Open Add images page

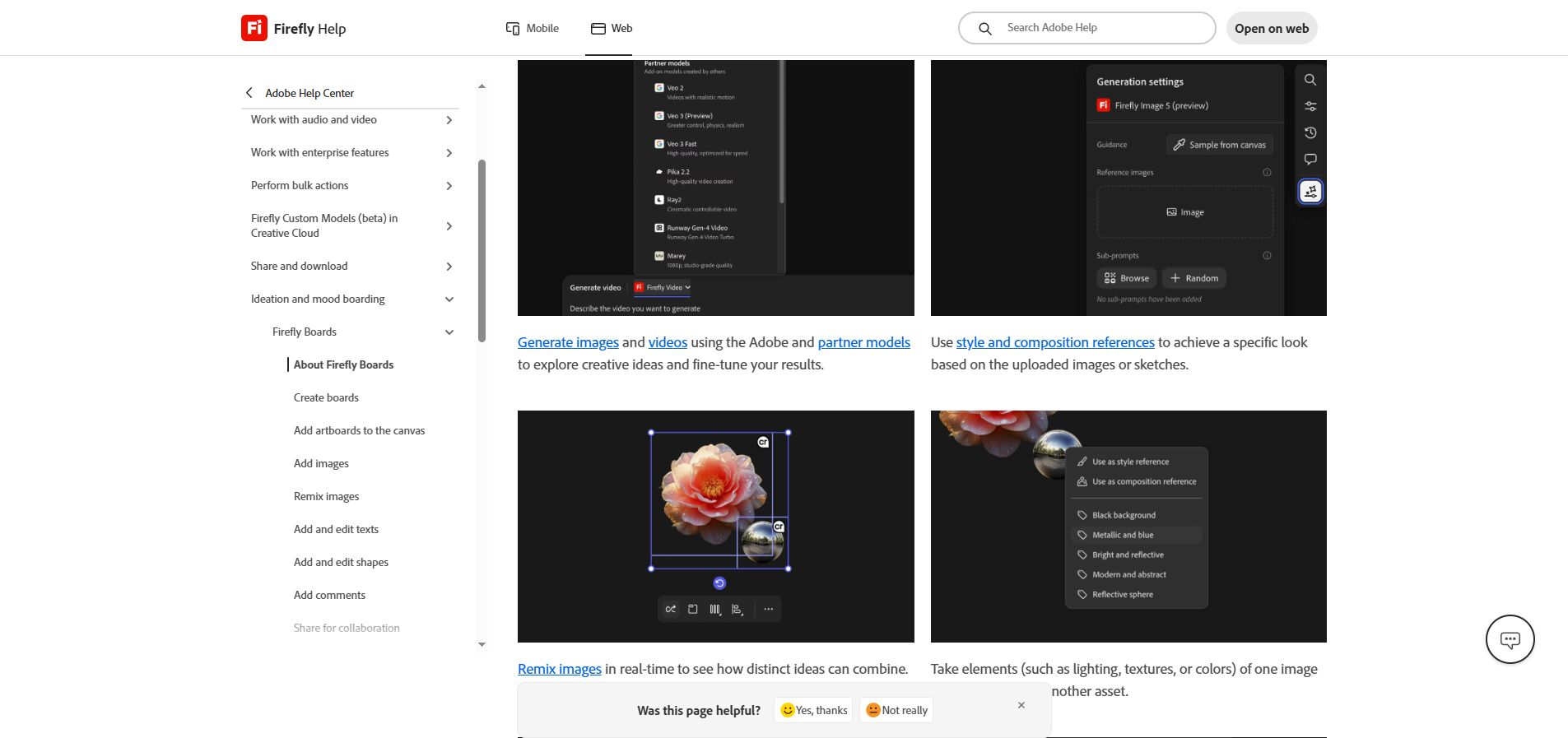321,463
